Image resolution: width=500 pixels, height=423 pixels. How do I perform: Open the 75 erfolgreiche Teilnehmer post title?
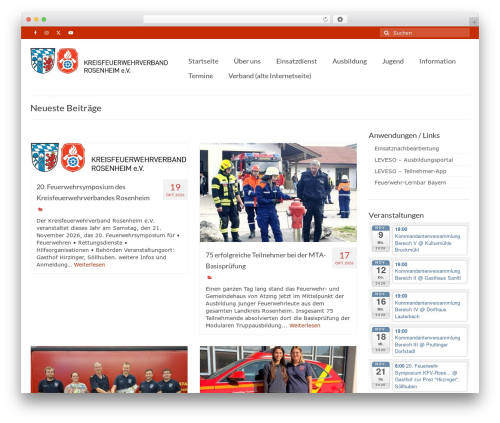tap(266, 260)
